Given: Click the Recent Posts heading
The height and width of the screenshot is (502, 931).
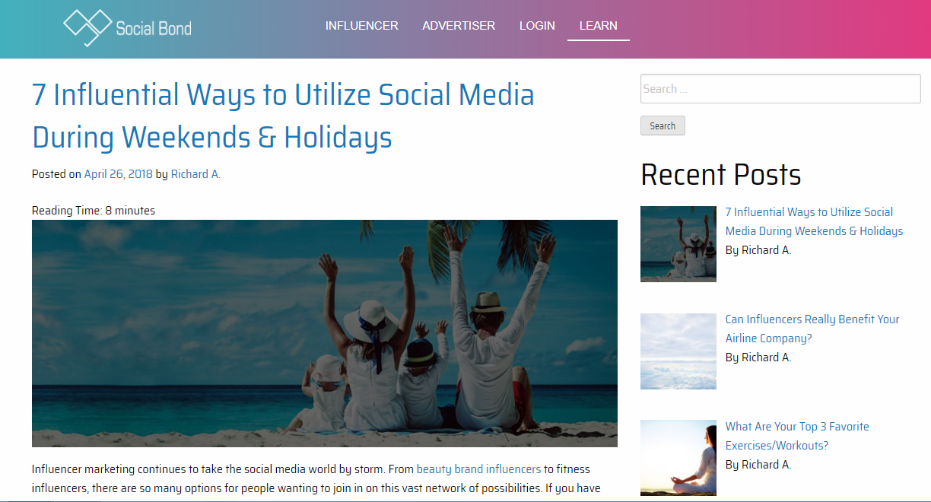Looking at the screenshot, I should (x=721, y=175).
